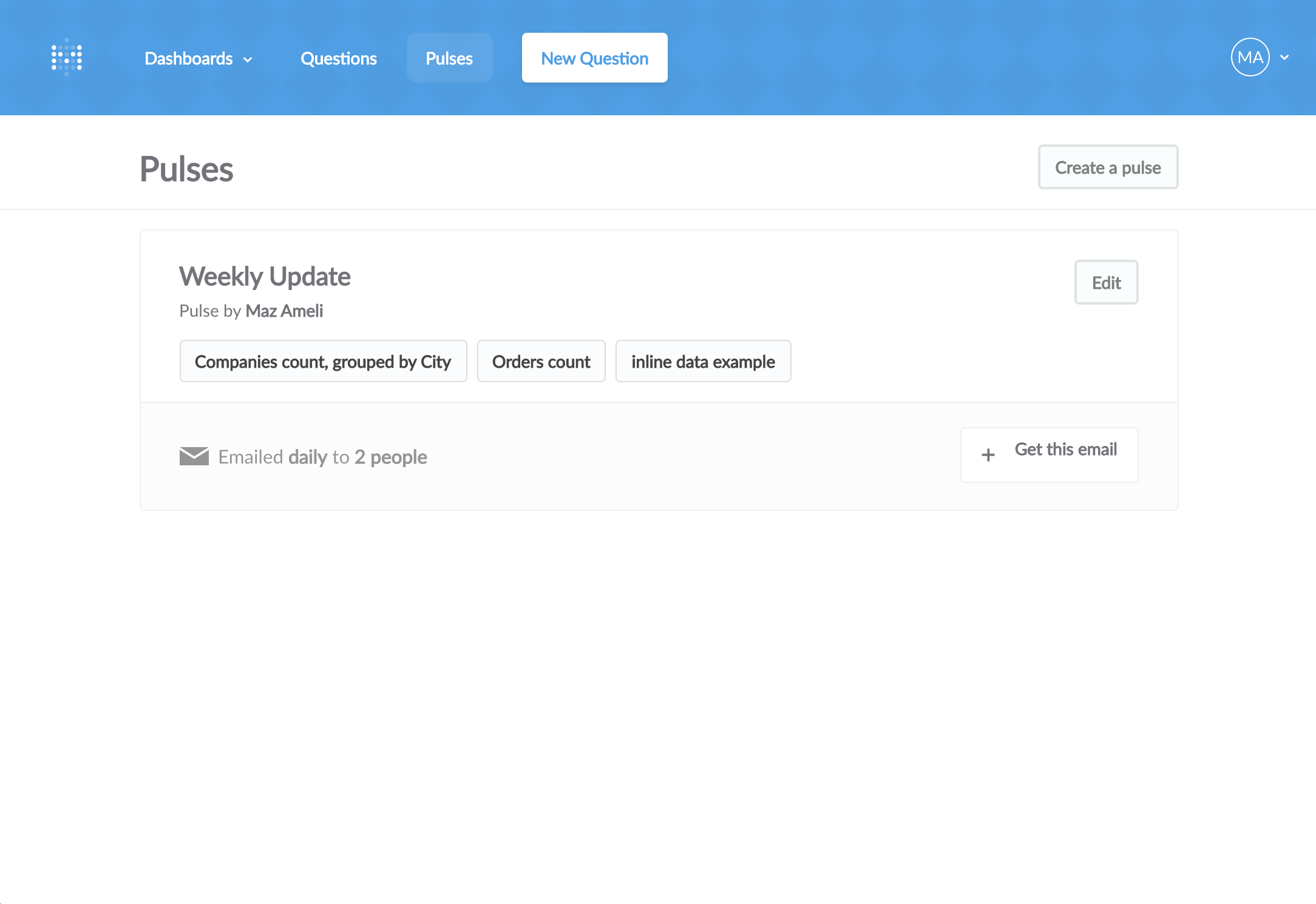Screen dimensions: 1316x904
Task: Click the New Question button
Action: pos(595,58)
